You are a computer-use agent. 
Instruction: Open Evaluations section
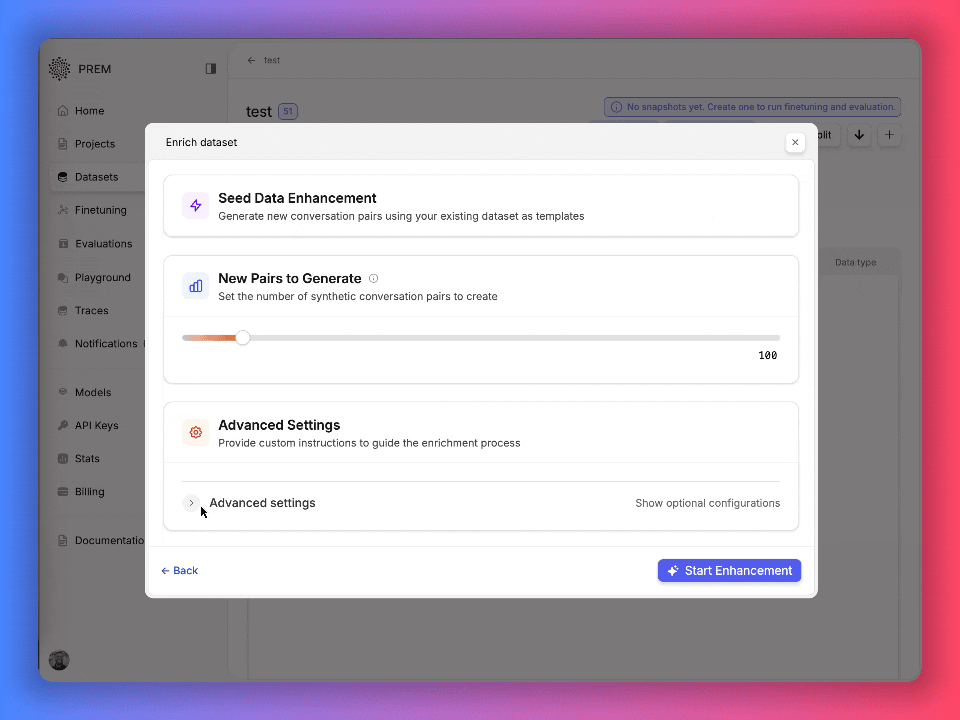coord(103,244)
